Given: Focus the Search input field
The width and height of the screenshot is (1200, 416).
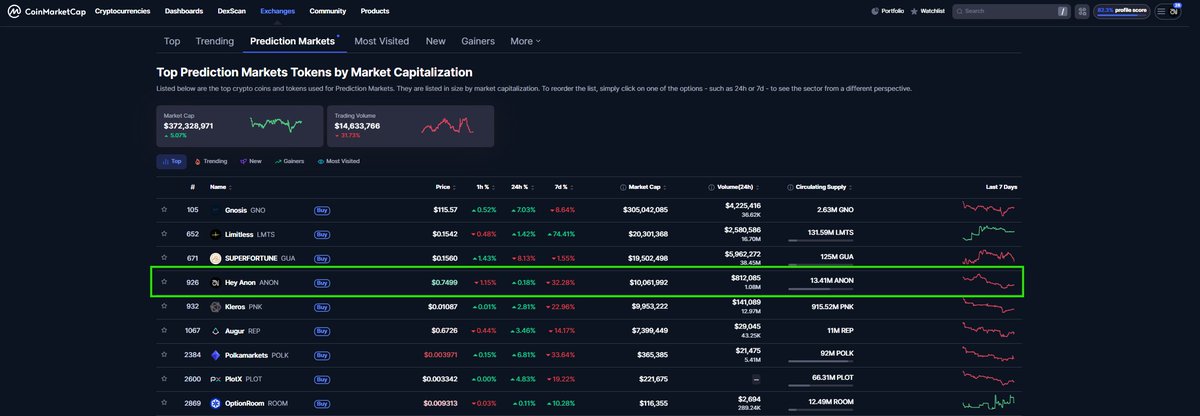Looking at the screenshot, I should click(x=1010, y=11).
